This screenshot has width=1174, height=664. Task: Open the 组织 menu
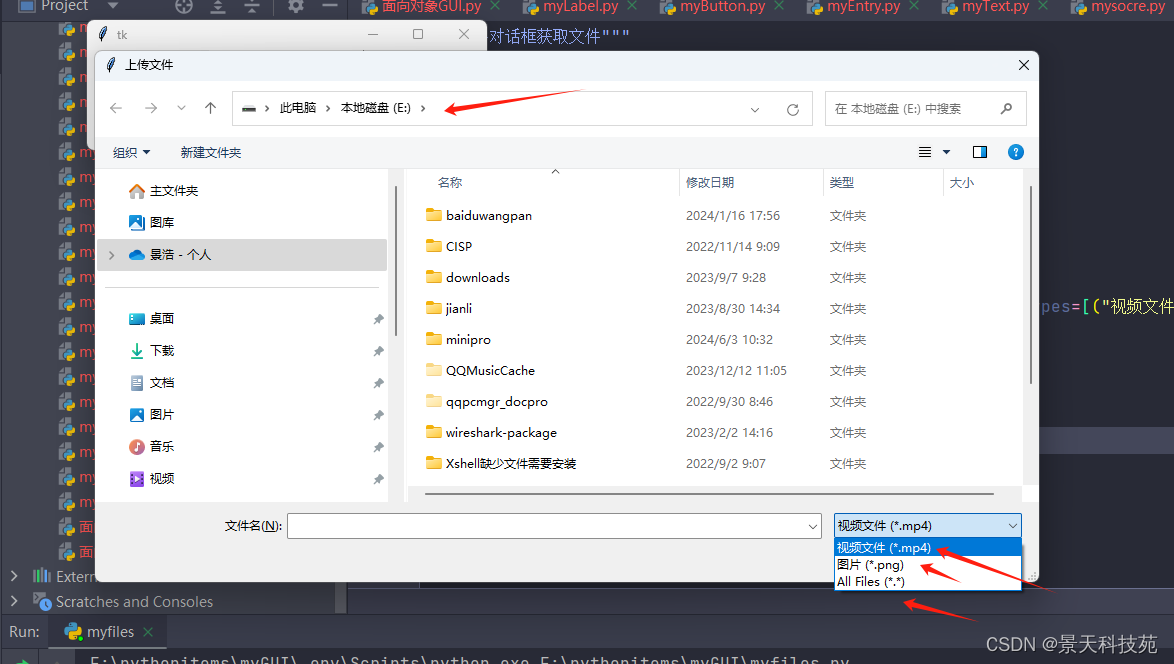(131, 153)
